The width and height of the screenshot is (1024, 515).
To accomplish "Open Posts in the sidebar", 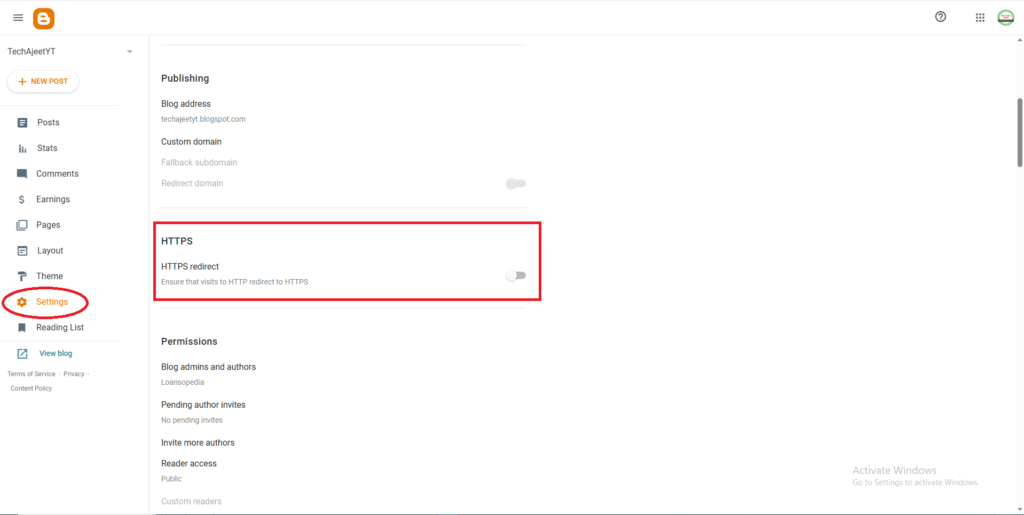I will [x=48, y=122].
